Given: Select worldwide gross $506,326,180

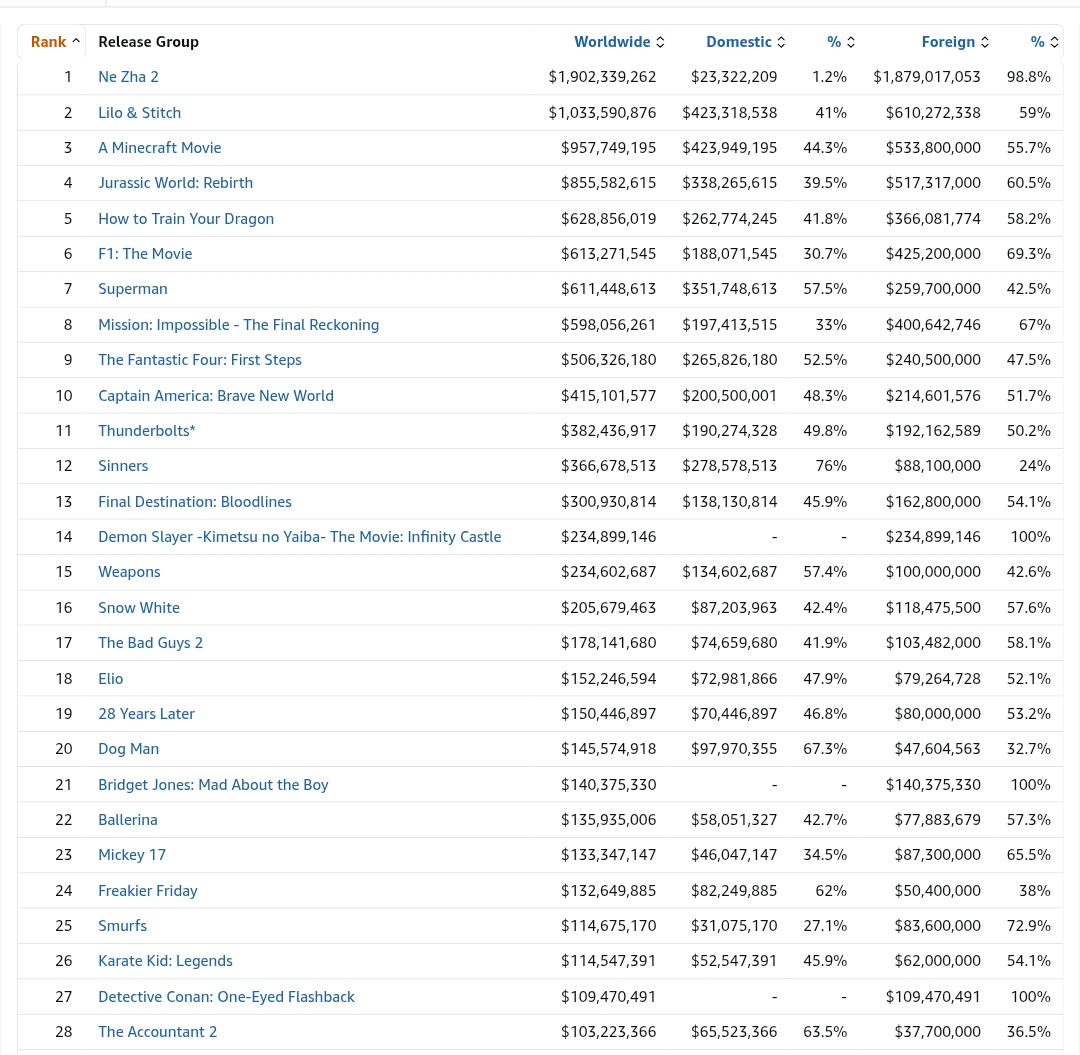Looking at the screenshot, I should pos(608,360).
